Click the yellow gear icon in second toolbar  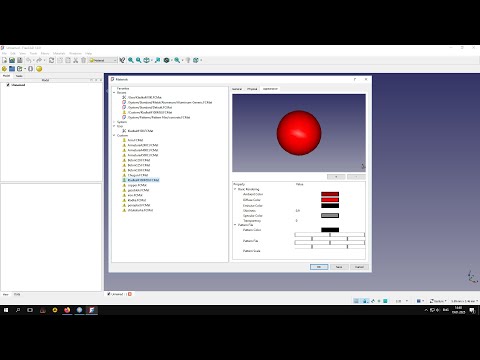coord(4,69)
